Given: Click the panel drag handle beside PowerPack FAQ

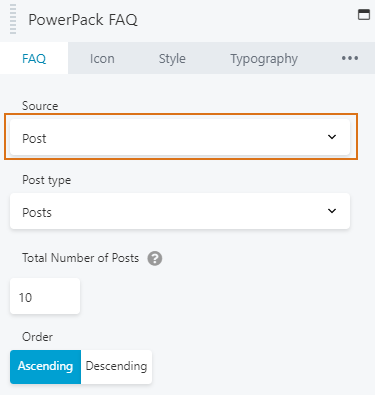Looking at the screenshot, I should point(13,19).
